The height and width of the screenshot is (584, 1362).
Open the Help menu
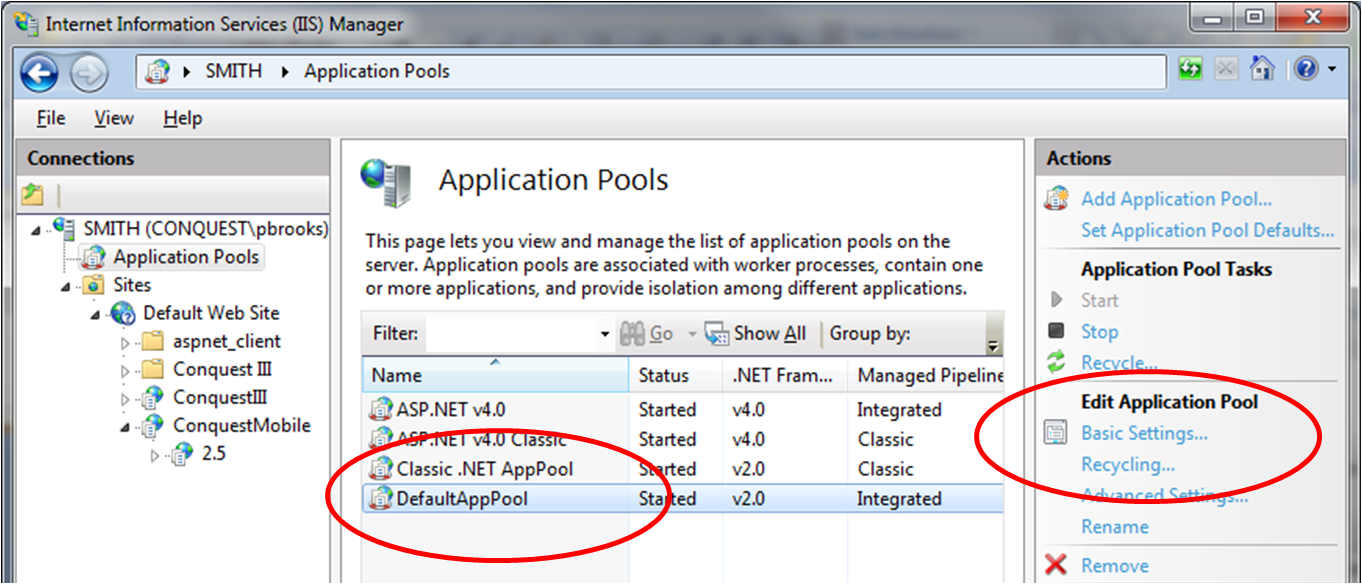(x=183, y=118)
